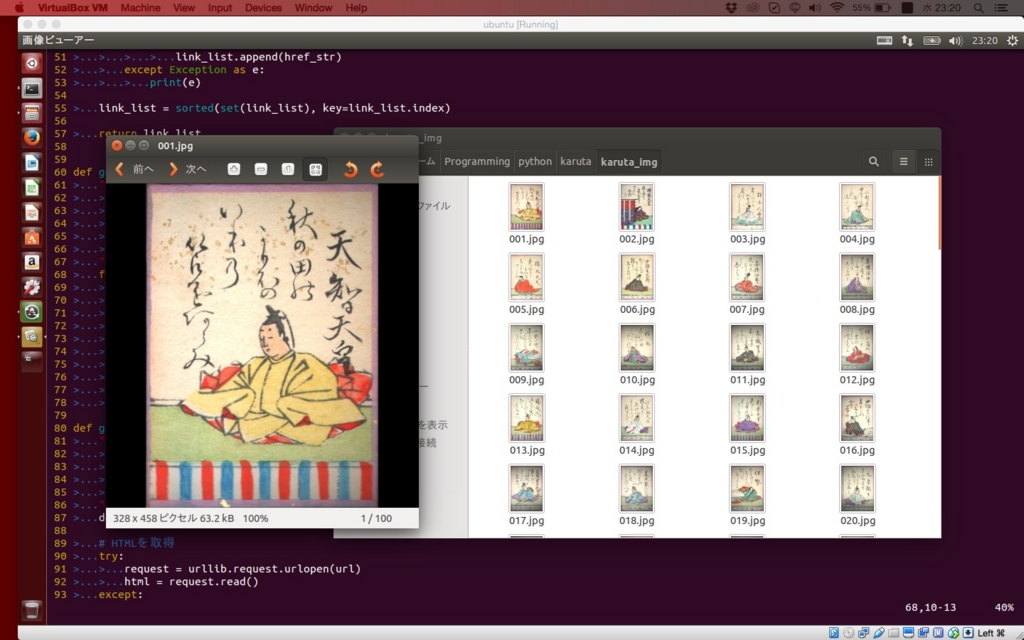Image resolution: width=1024 pixels, height=640 pixels.
Task: Open the search icon in file manager
Action: [873, 161]
